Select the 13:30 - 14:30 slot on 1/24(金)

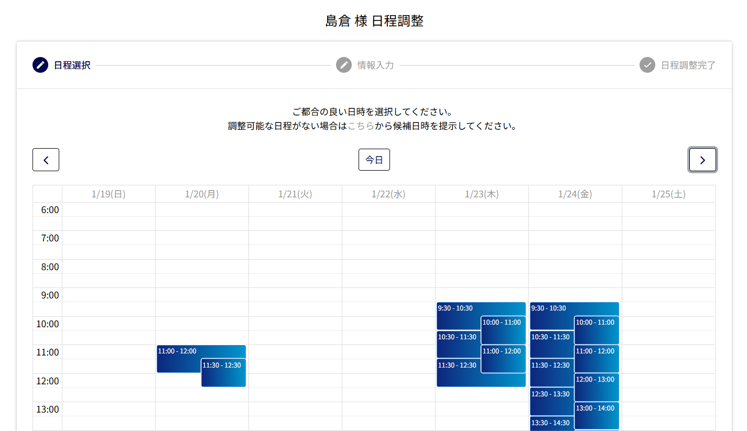pos(552,423)
